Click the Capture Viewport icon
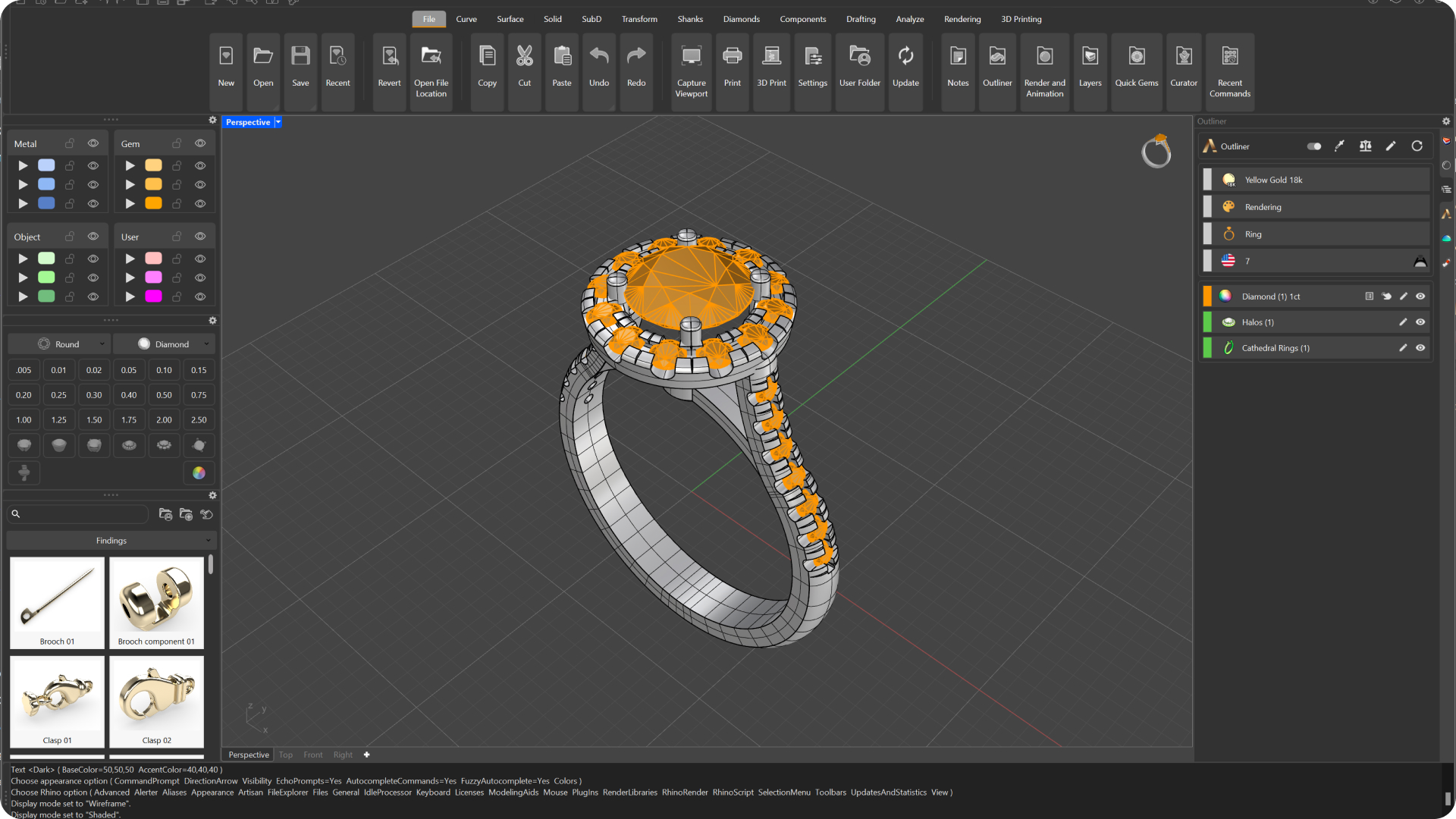This screenshot has width=1456, height=819. [x=691, y=57]
